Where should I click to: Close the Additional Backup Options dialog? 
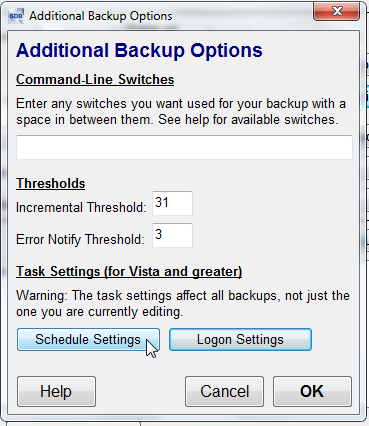click(336, 12)
